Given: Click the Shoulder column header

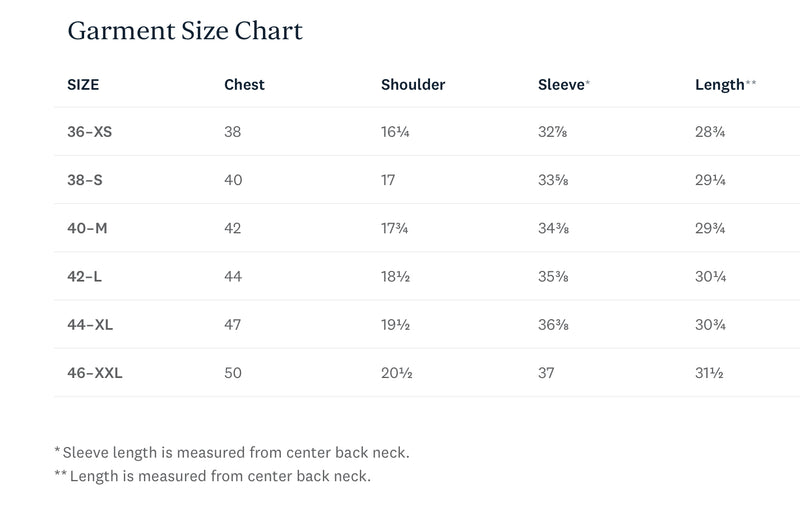Looking at the screenshot, I should click(413, 85).
